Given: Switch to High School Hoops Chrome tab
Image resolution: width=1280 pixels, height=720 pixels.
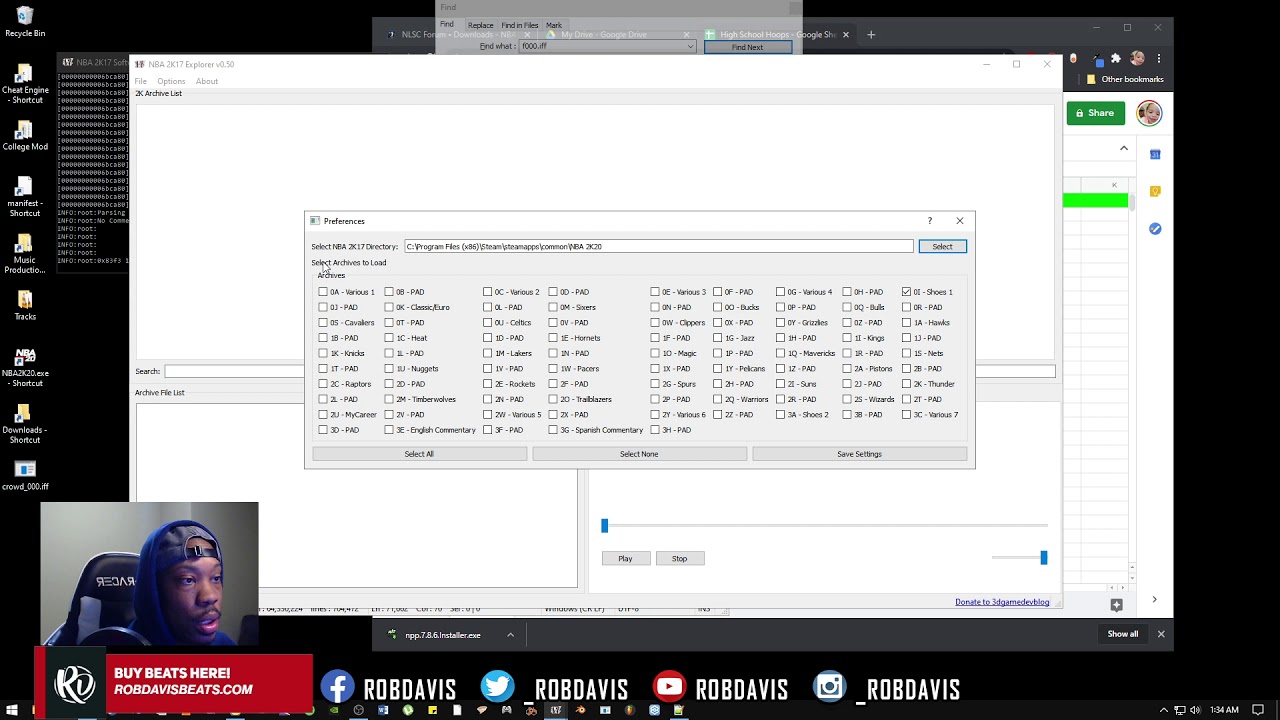Looking at the screenshot, I should point(778,34).
